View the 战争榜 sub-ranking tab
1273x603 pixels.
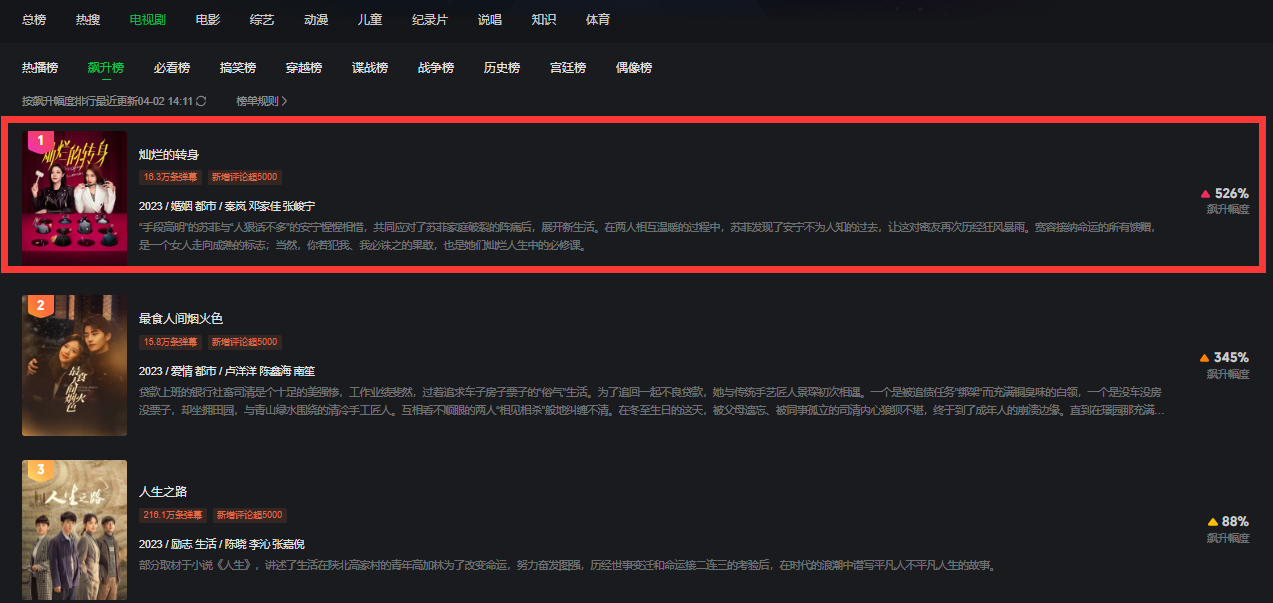(x=436, y=68)
